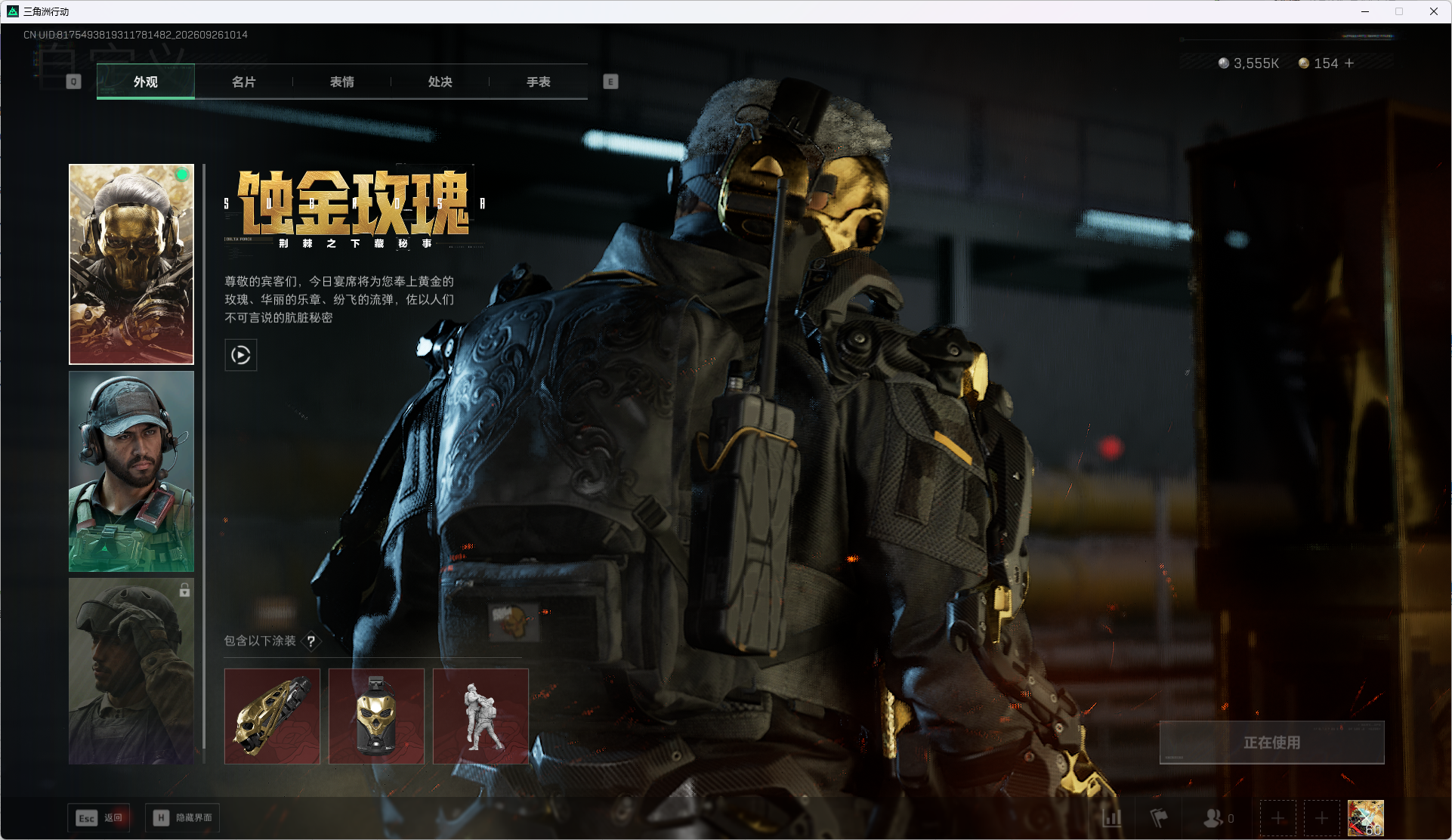Open the bar-chart stats icon

coord(1112,818)
